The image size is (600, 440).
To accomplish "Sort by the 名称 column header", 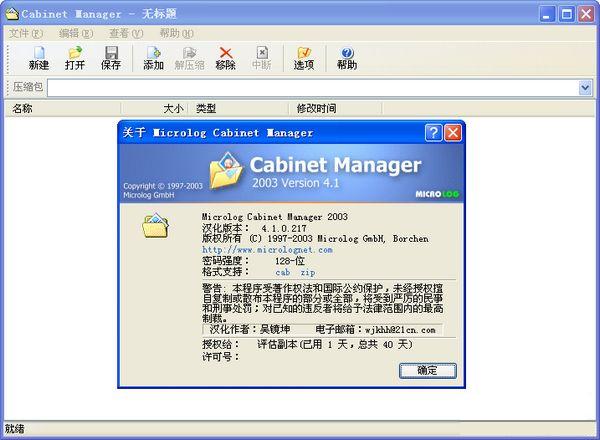I will click(63, 109).
